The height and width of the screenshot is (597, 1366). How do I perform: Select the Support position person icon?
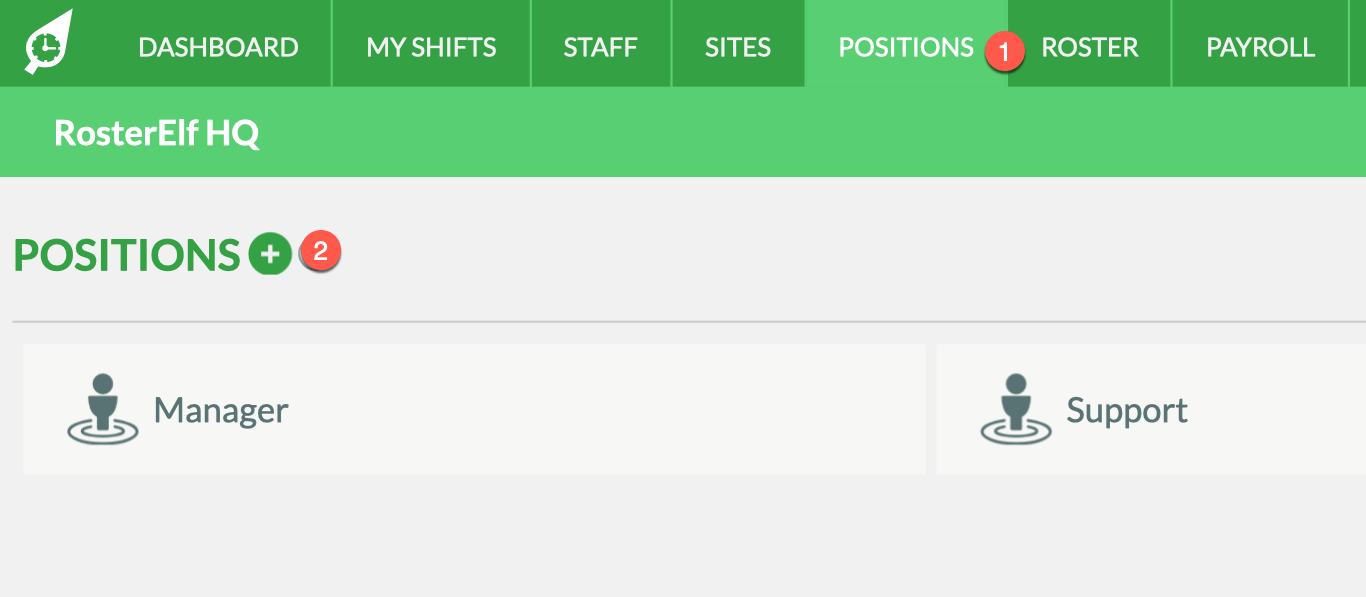1015,409
